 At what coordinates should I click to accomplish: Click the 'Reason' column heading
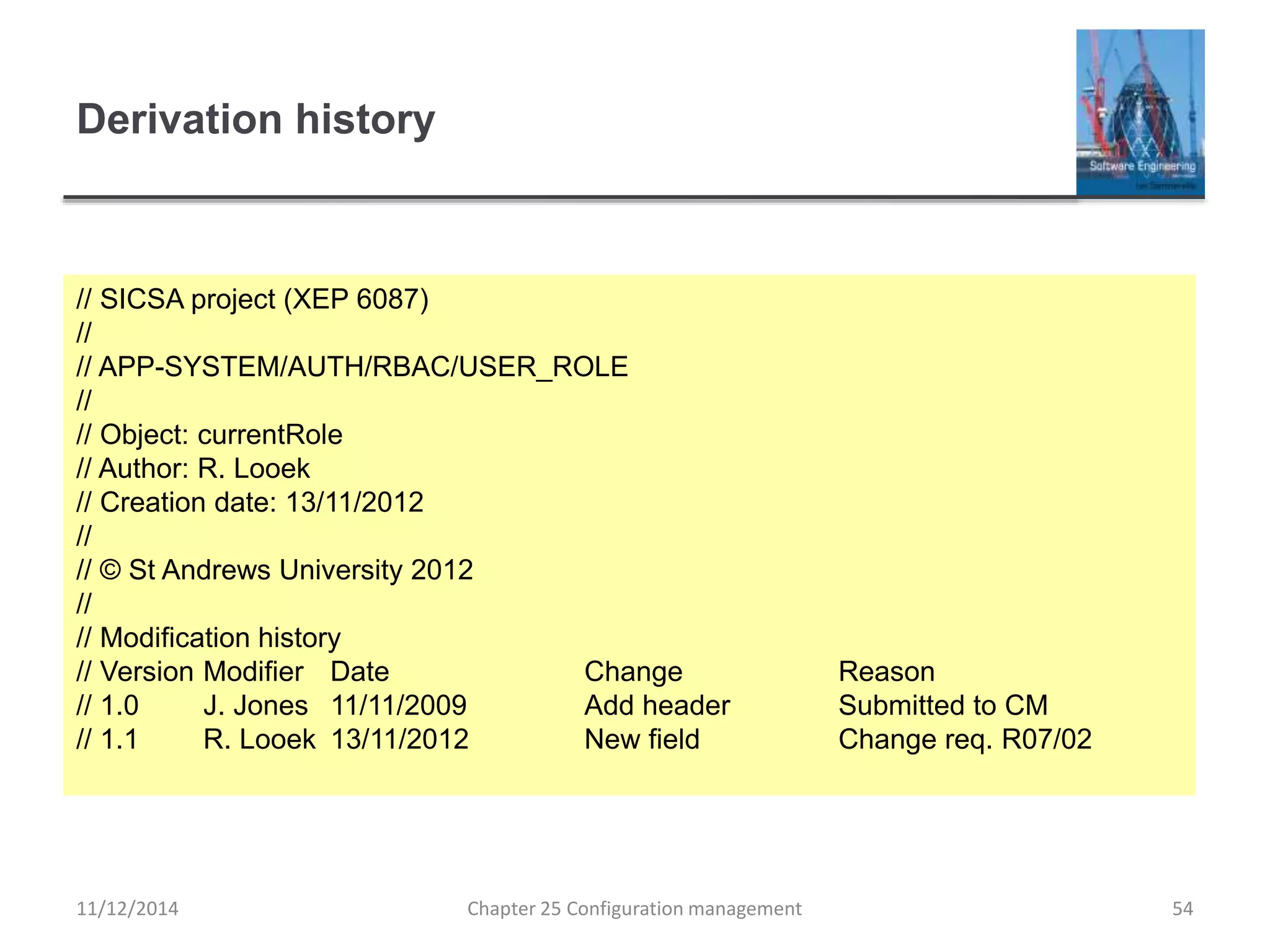886,672
